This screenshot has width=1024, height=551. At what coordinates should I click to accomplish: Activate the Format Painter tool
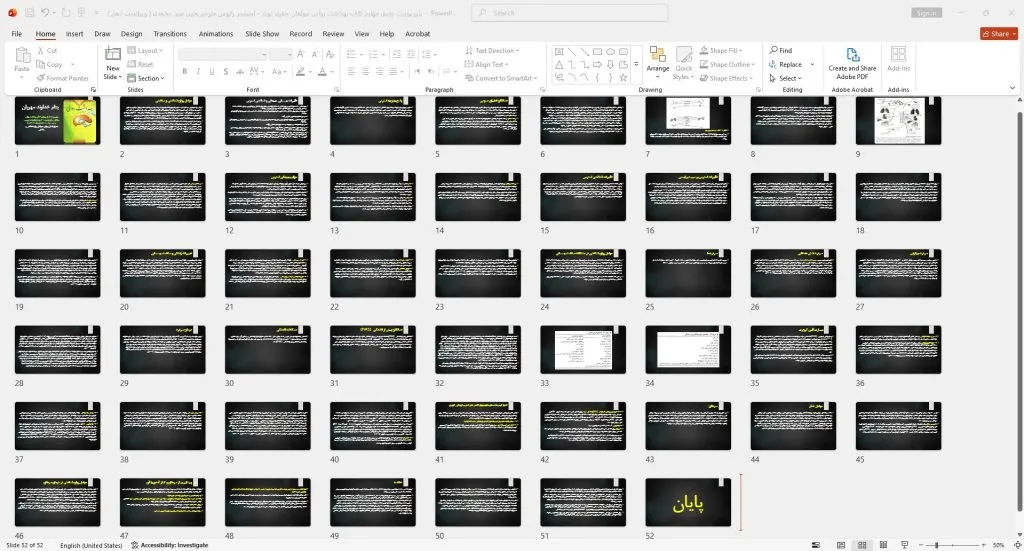click(63, 78)
